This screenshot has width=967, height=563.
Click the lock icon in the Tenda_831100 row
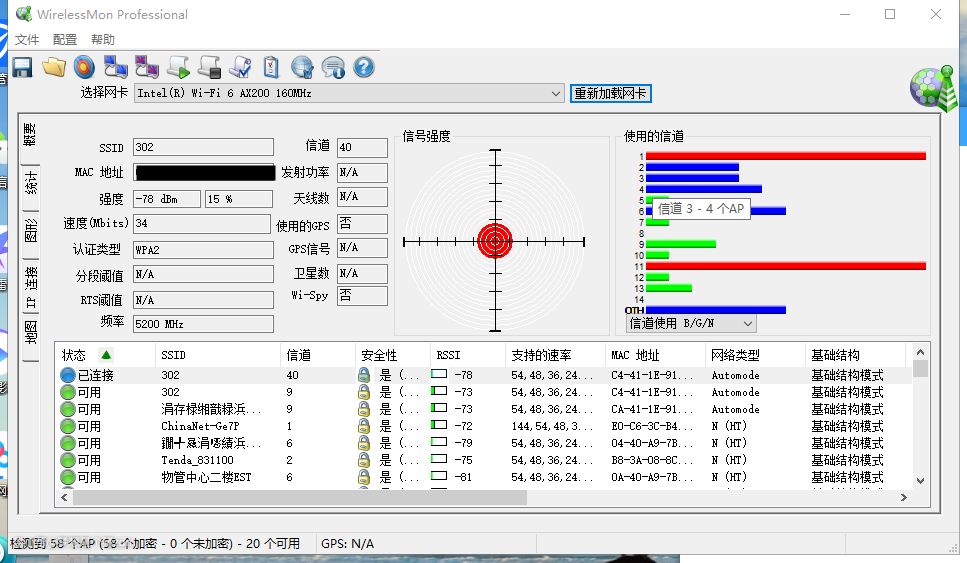[364, 460]
